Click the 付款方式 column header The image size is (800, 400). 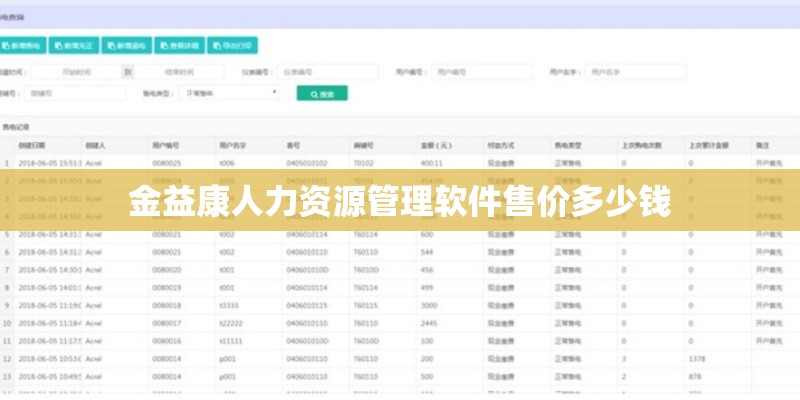[x=501, y=145]
